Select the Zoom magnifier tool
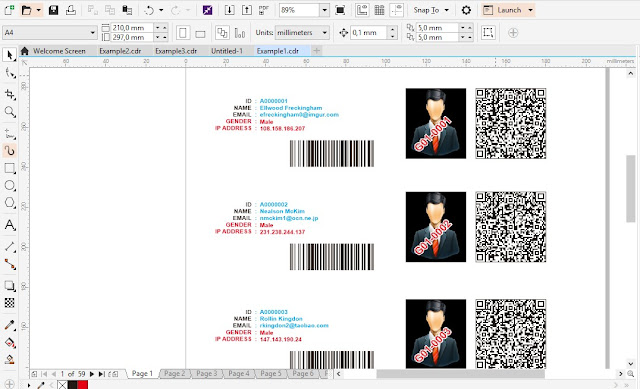Screen dimensions: 640x389 click(x=10, y=112)
